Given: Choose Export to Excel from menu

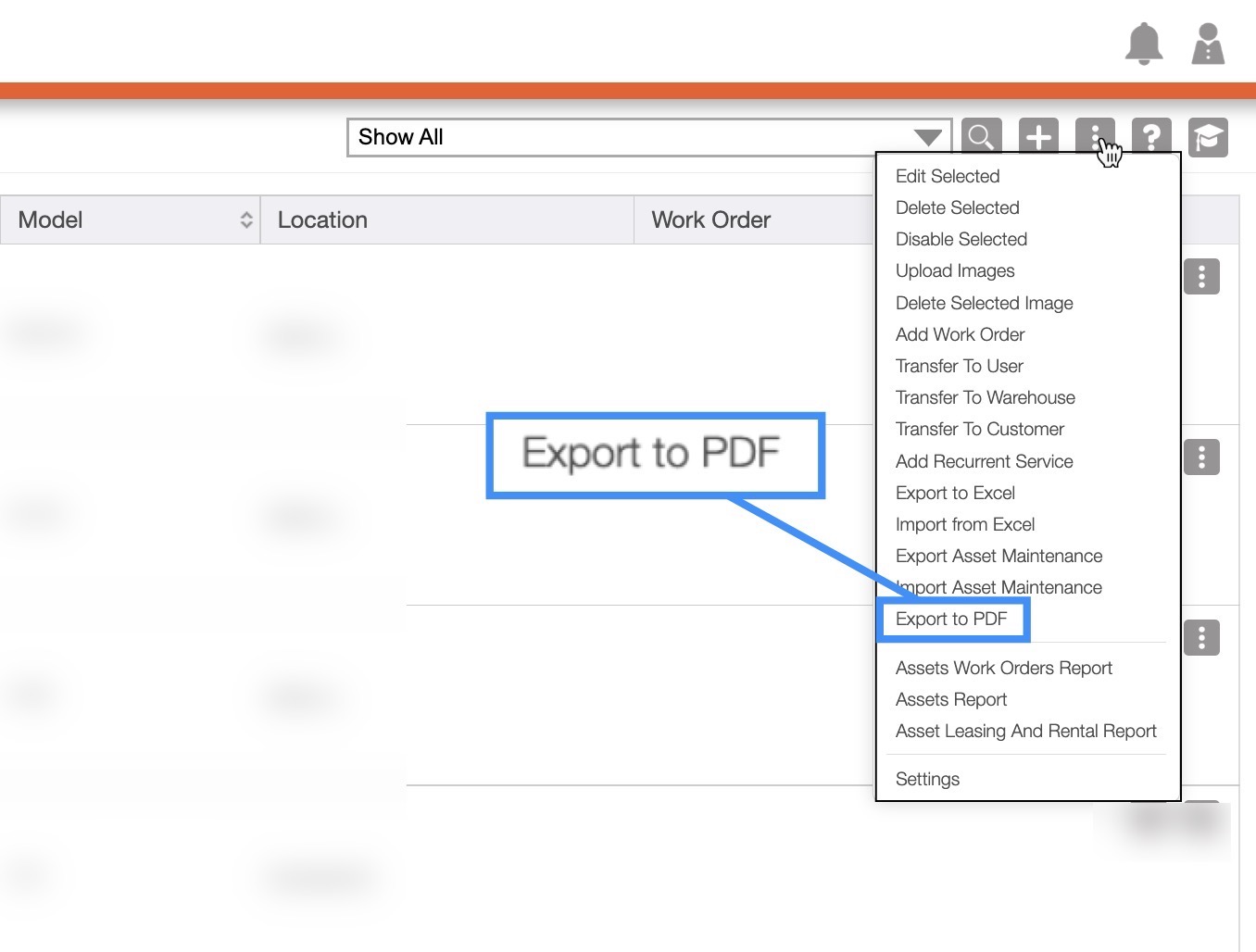Looking at the screenshot, I should point(955,493).
